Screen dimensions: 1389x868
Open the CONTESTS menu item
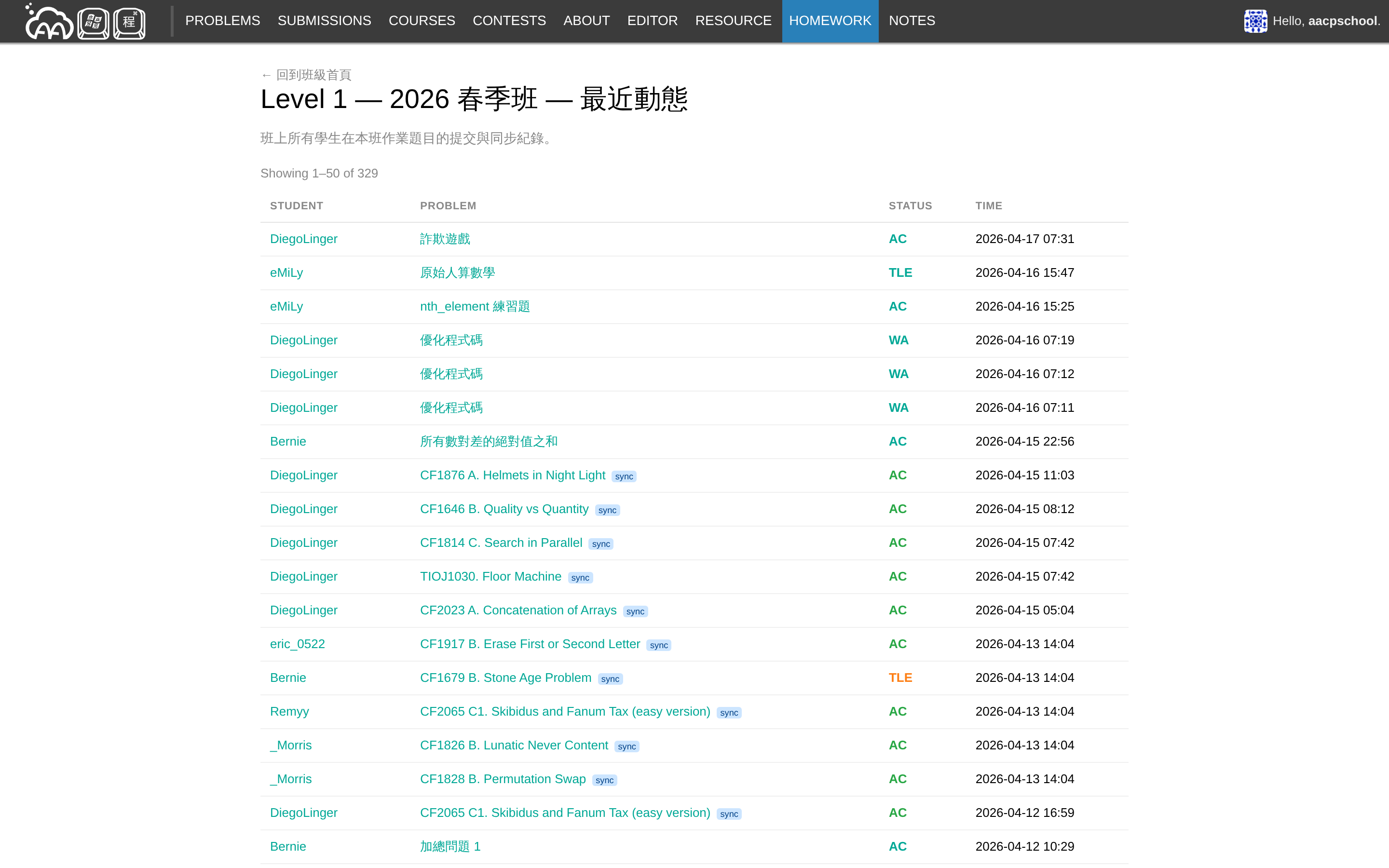click(x=509, y=21)
